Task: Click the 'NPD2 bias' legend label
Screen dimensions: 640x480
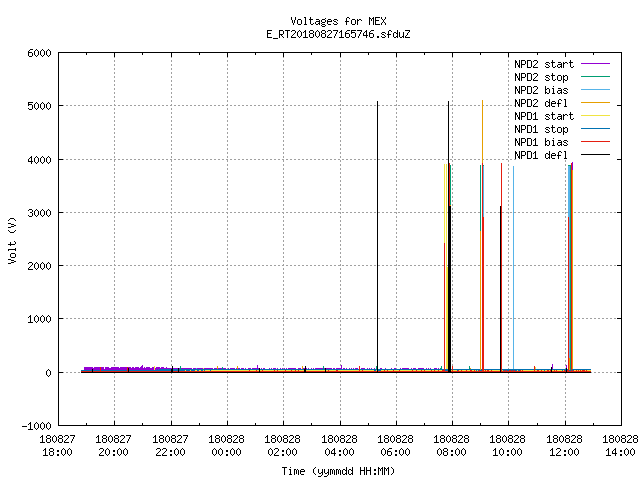Action: click(x=541, y=90)
